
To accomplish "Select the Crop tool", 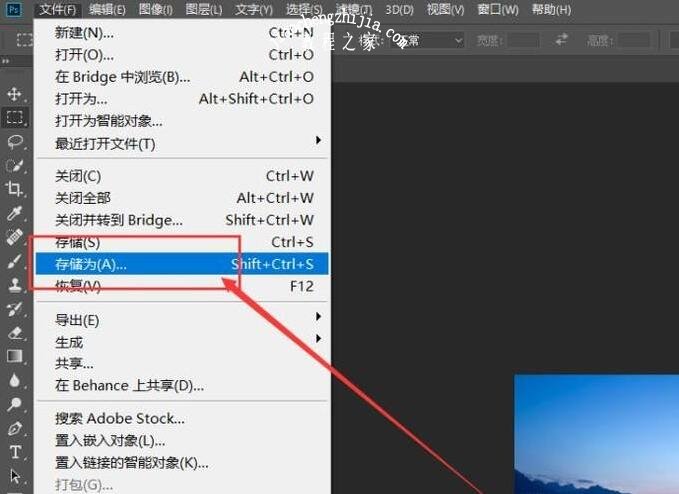I will click(x=15, y=189).
